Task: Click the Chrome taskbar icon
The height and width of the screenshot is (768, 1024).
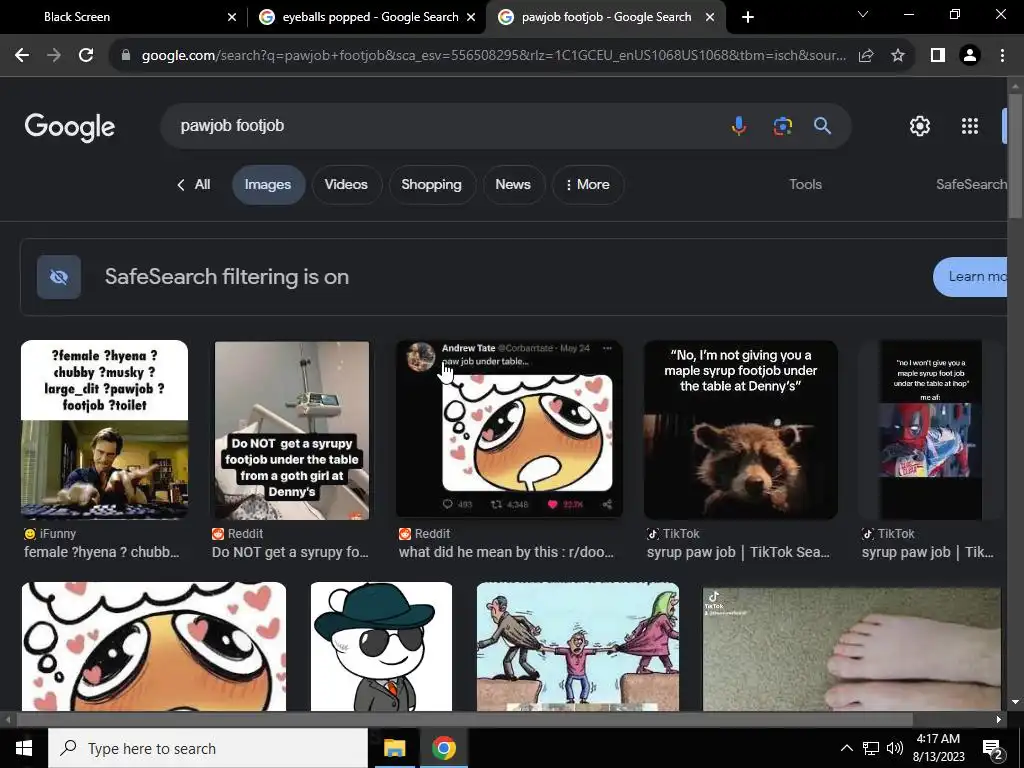Action: click(x=443, y=748)
